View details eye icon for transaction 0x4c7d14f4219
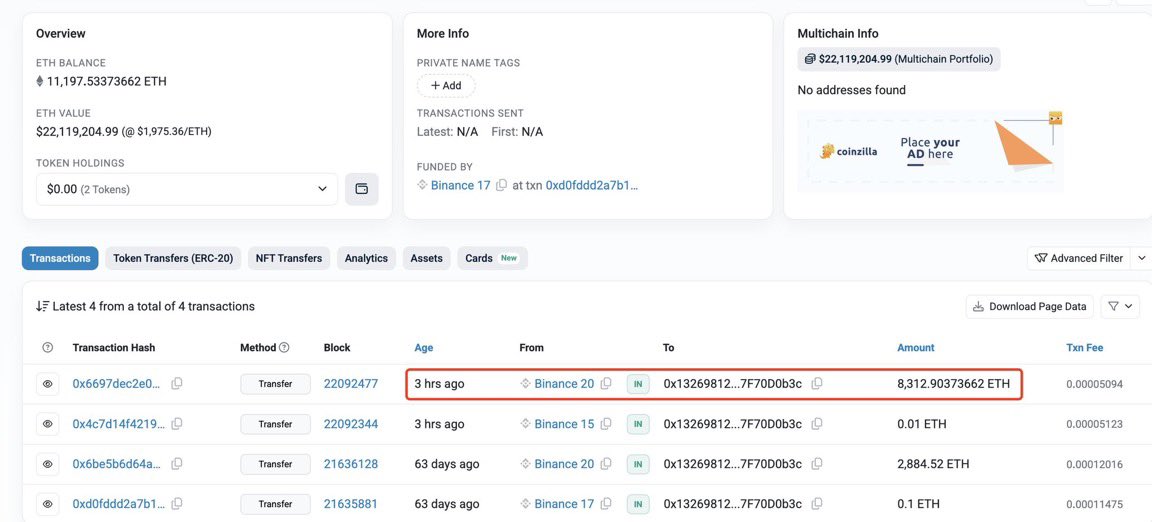Image resolution: width=1152 pixels, height=522 pixels. pos(48,424)
